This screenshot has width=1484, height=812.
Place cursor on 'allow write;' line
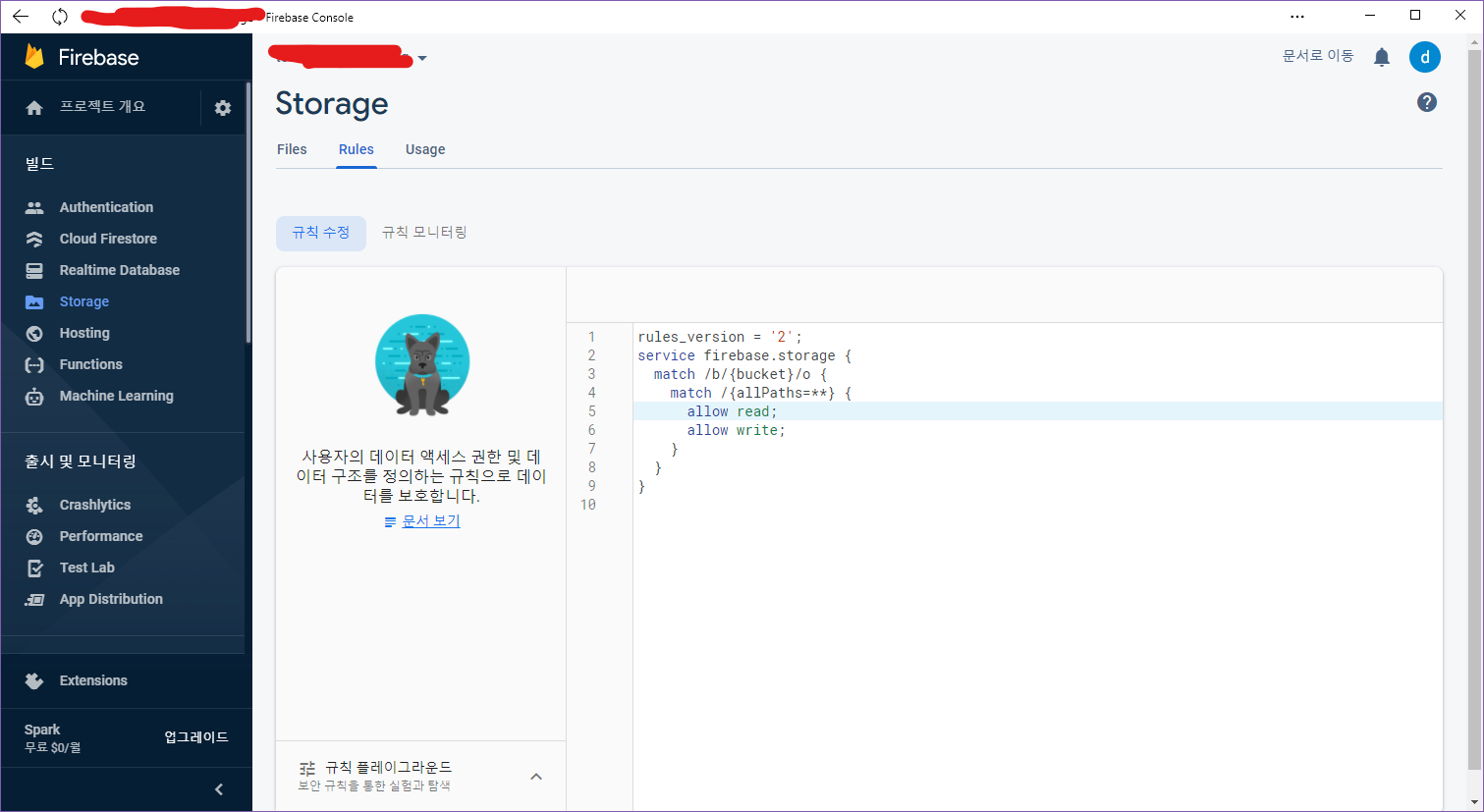coord(736,430)
